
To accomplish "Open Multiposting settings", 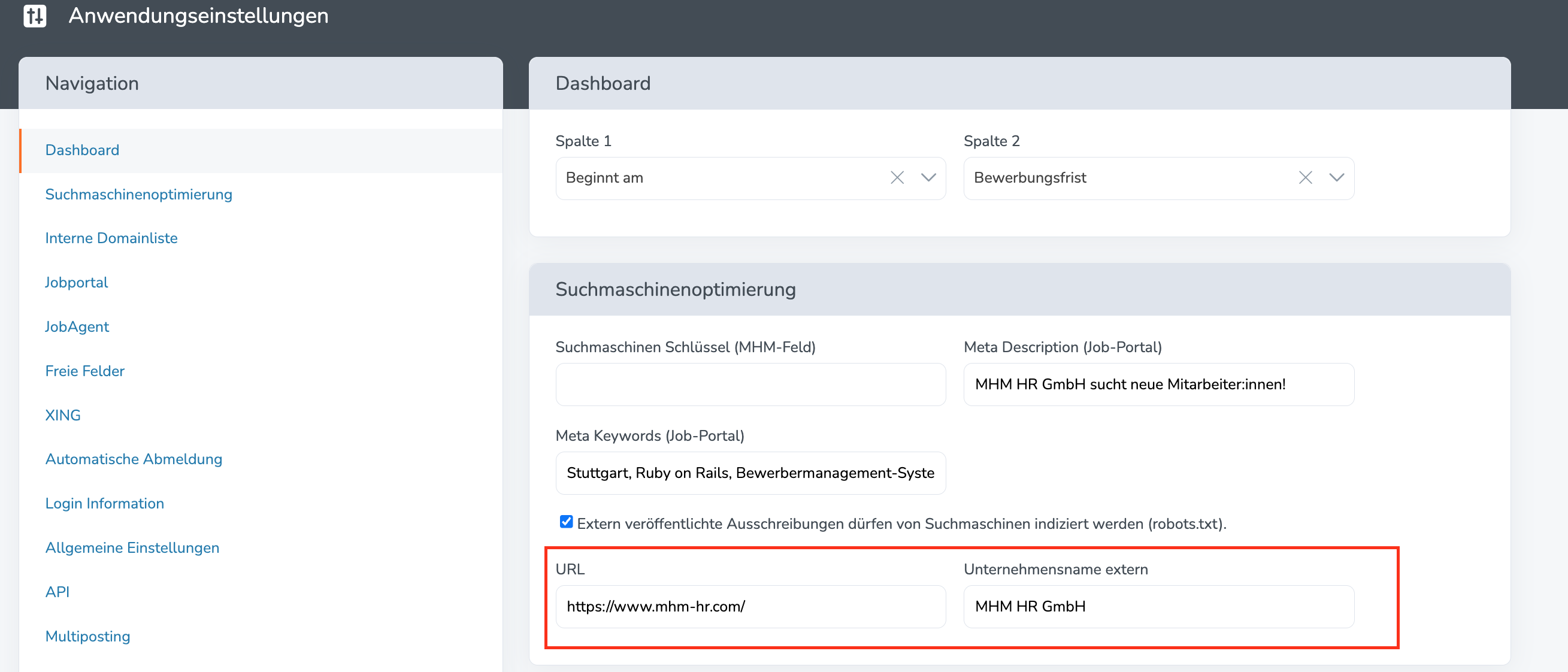I will click(x=87, y=635).
